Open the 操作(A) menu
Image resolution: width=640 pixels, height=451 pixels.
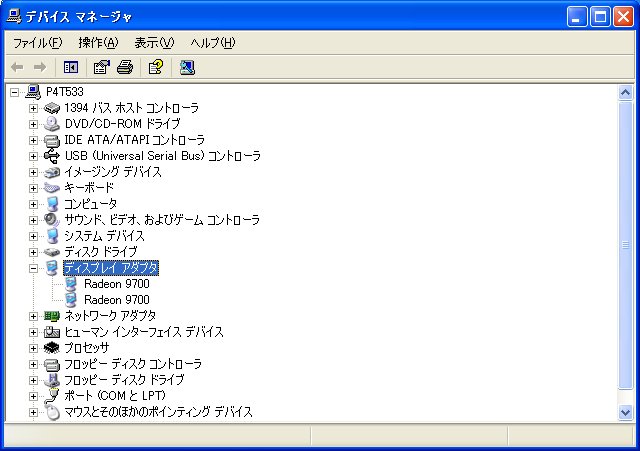point(98,42)
